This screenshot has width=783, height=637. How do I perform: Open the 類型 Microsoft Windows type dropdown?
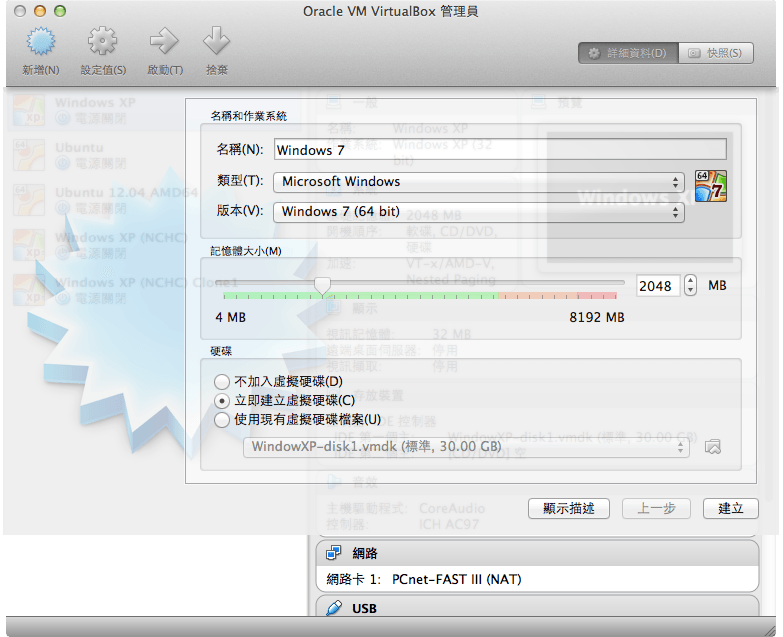478,182
